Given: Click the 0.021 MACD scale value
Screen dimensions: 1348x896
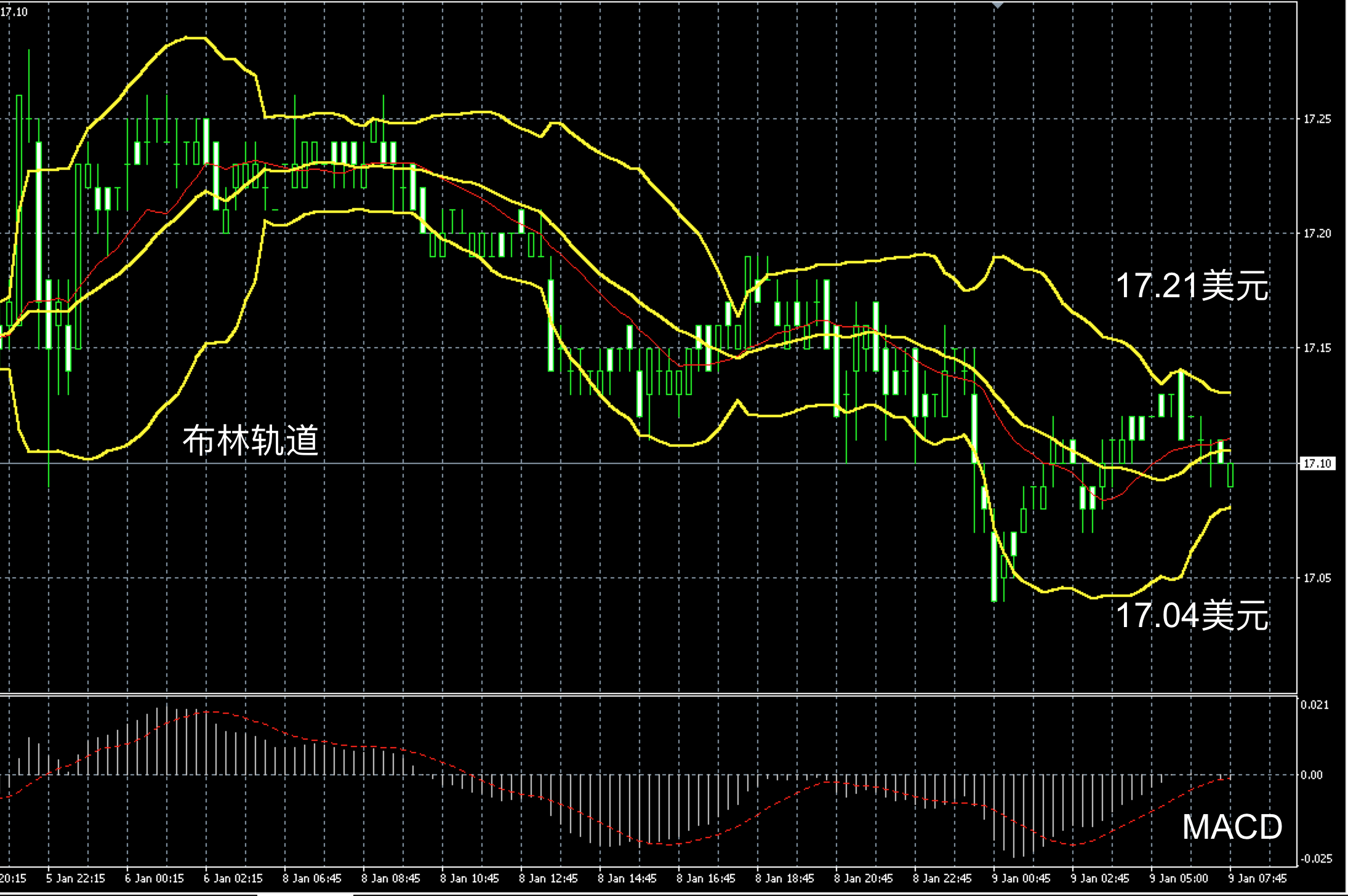Looking at the screenshot, I should 1314,705.
